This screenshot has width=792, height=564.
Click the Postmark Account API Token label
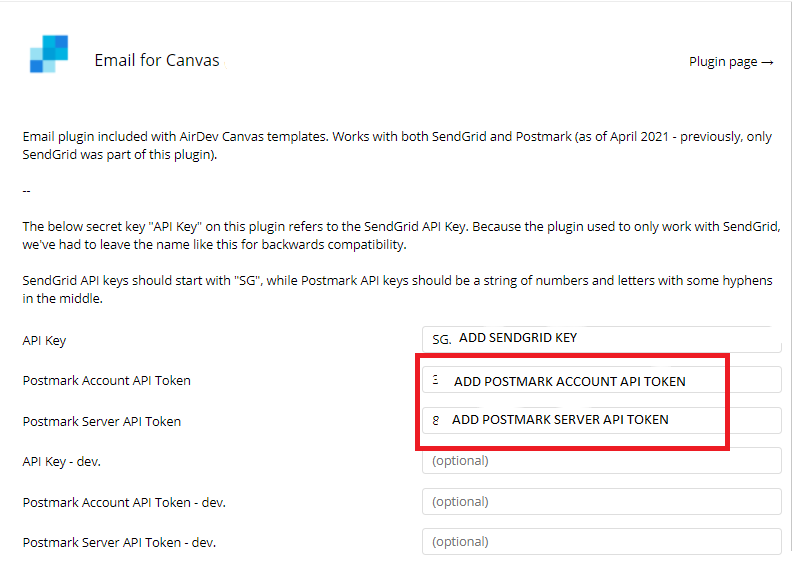[106, 381]
